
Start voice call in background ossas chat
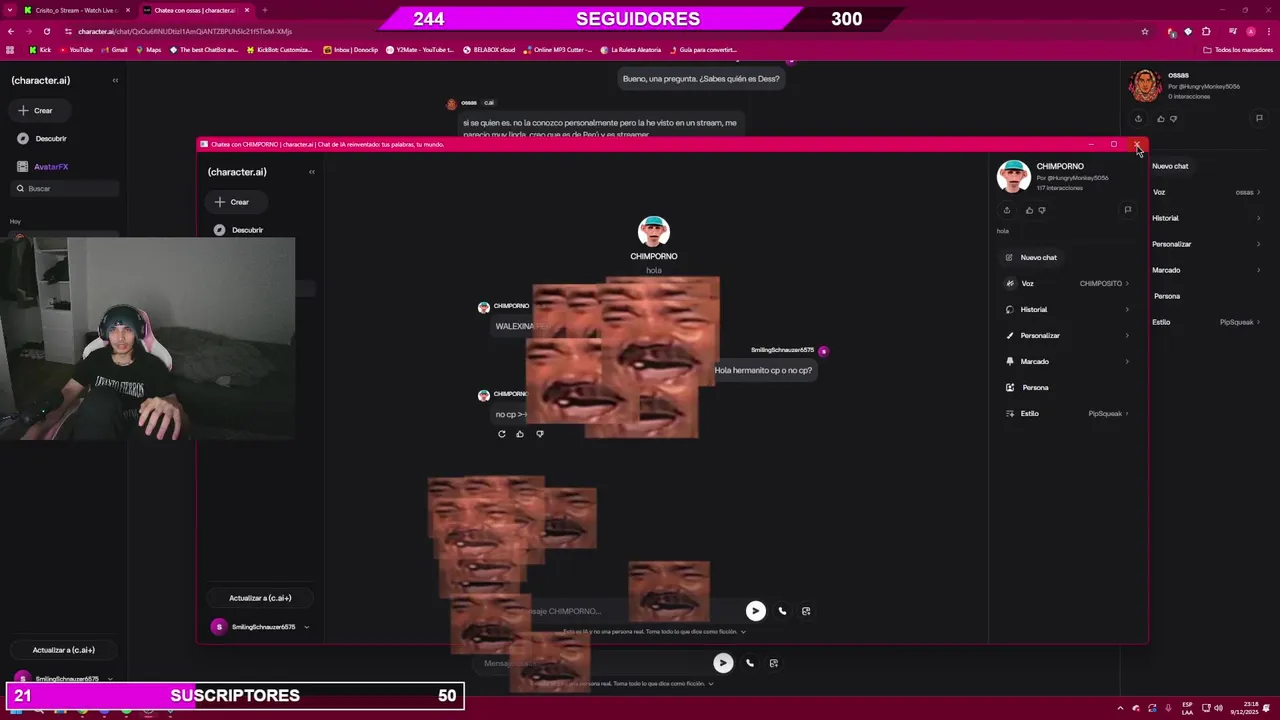750,663
